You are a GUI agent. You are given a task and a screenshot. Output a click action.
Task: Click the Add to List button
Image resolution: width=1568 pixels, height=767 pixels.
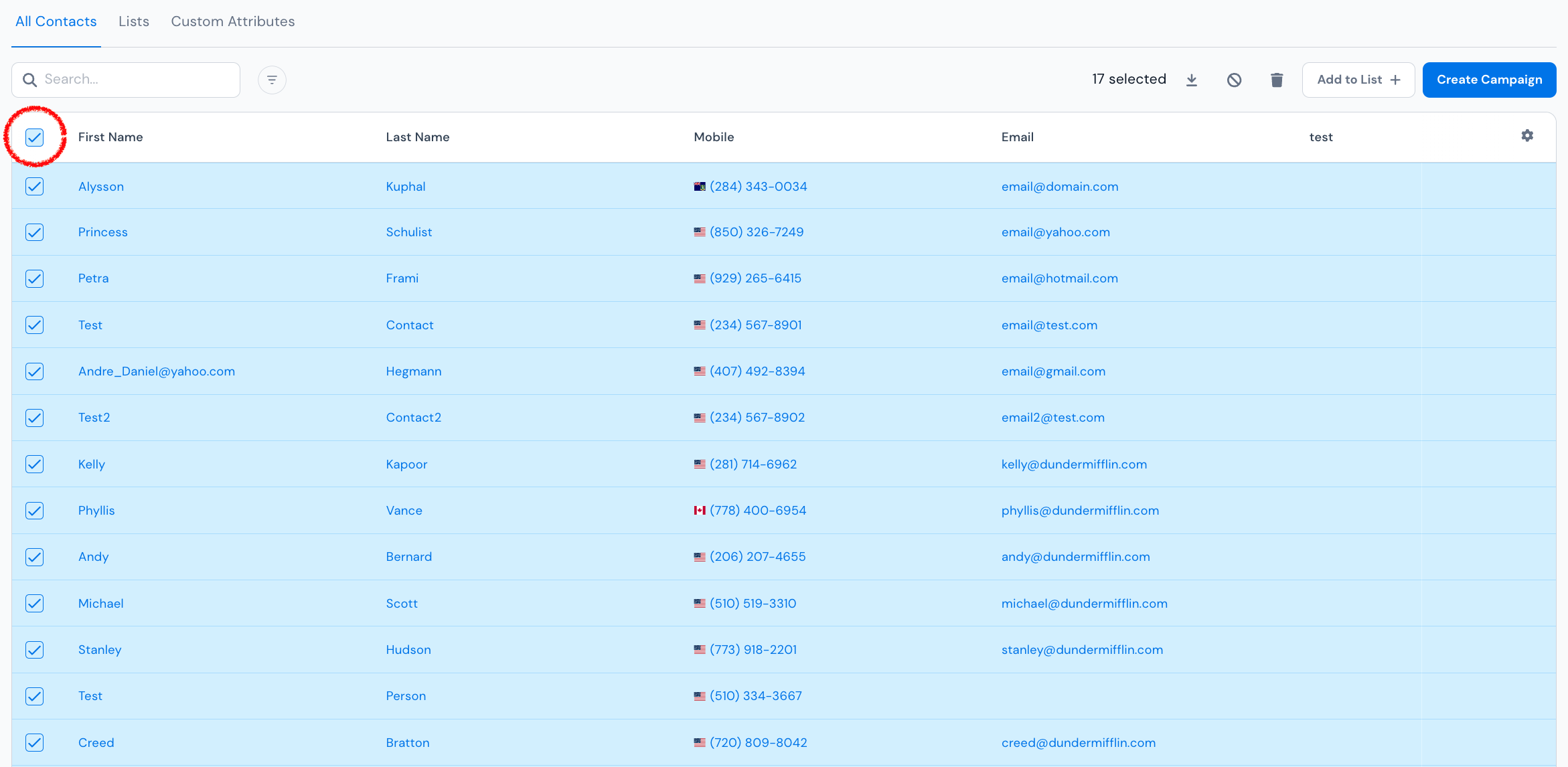point(1358,80)
